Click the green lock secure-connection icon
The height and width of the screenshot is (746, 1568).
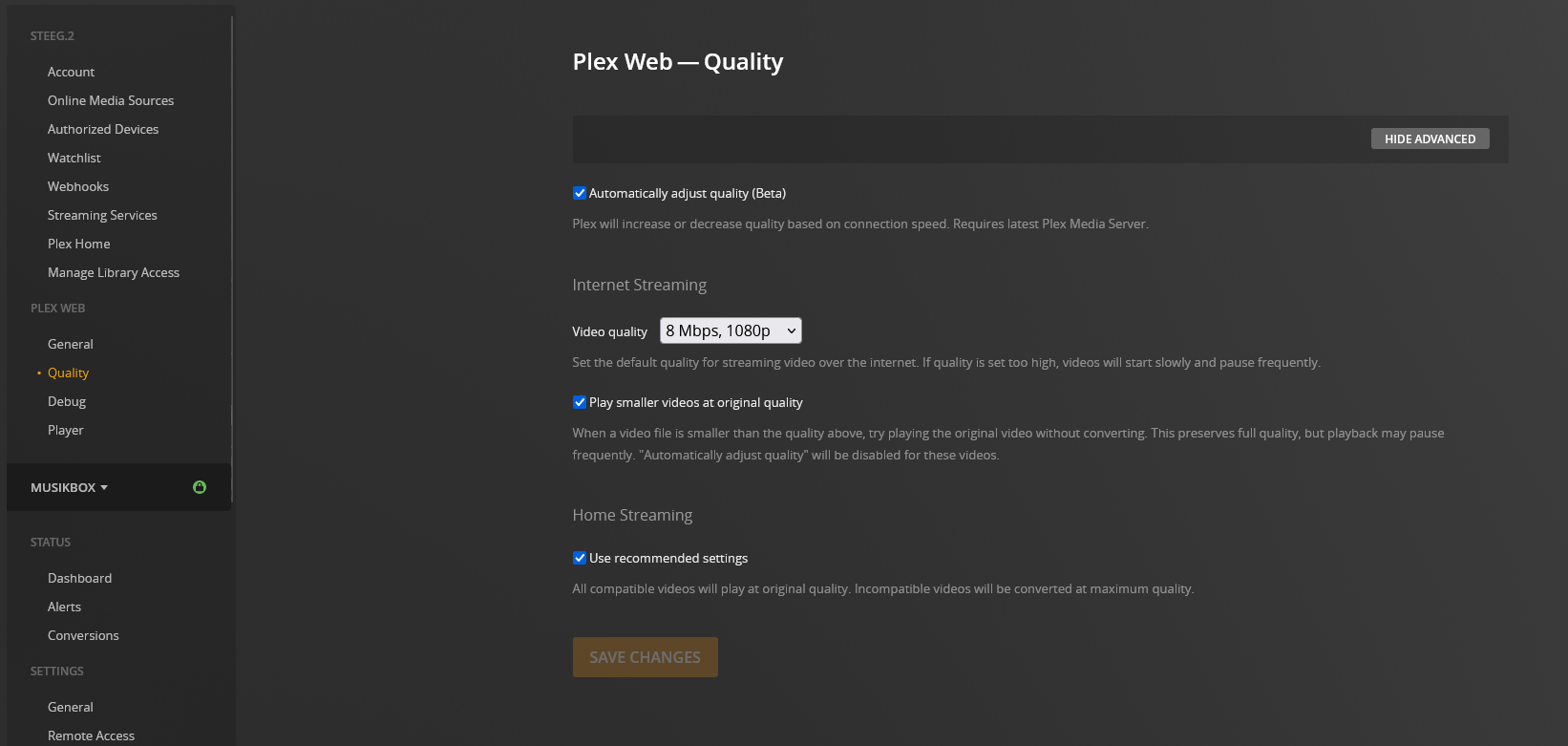[x=200, y=487]
